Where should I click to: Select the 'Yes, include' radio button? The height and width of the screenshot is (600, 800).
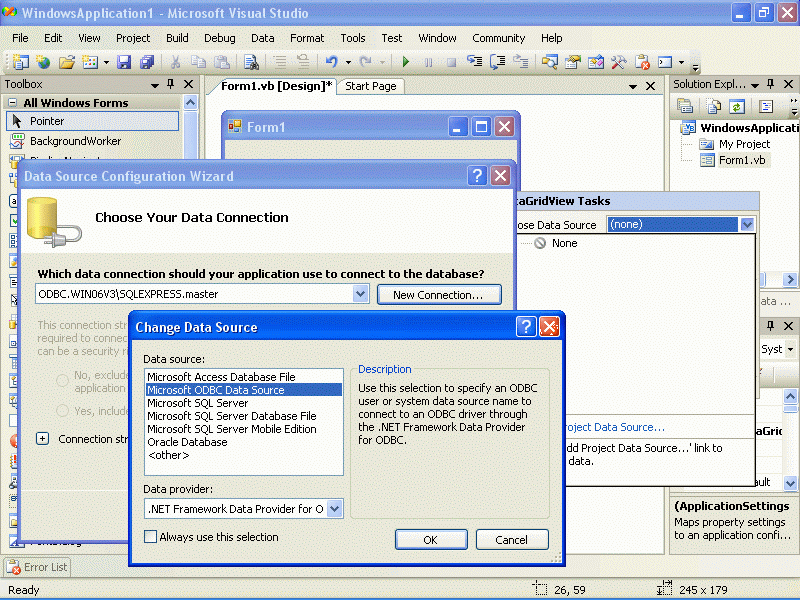click(x=62, y=411)
